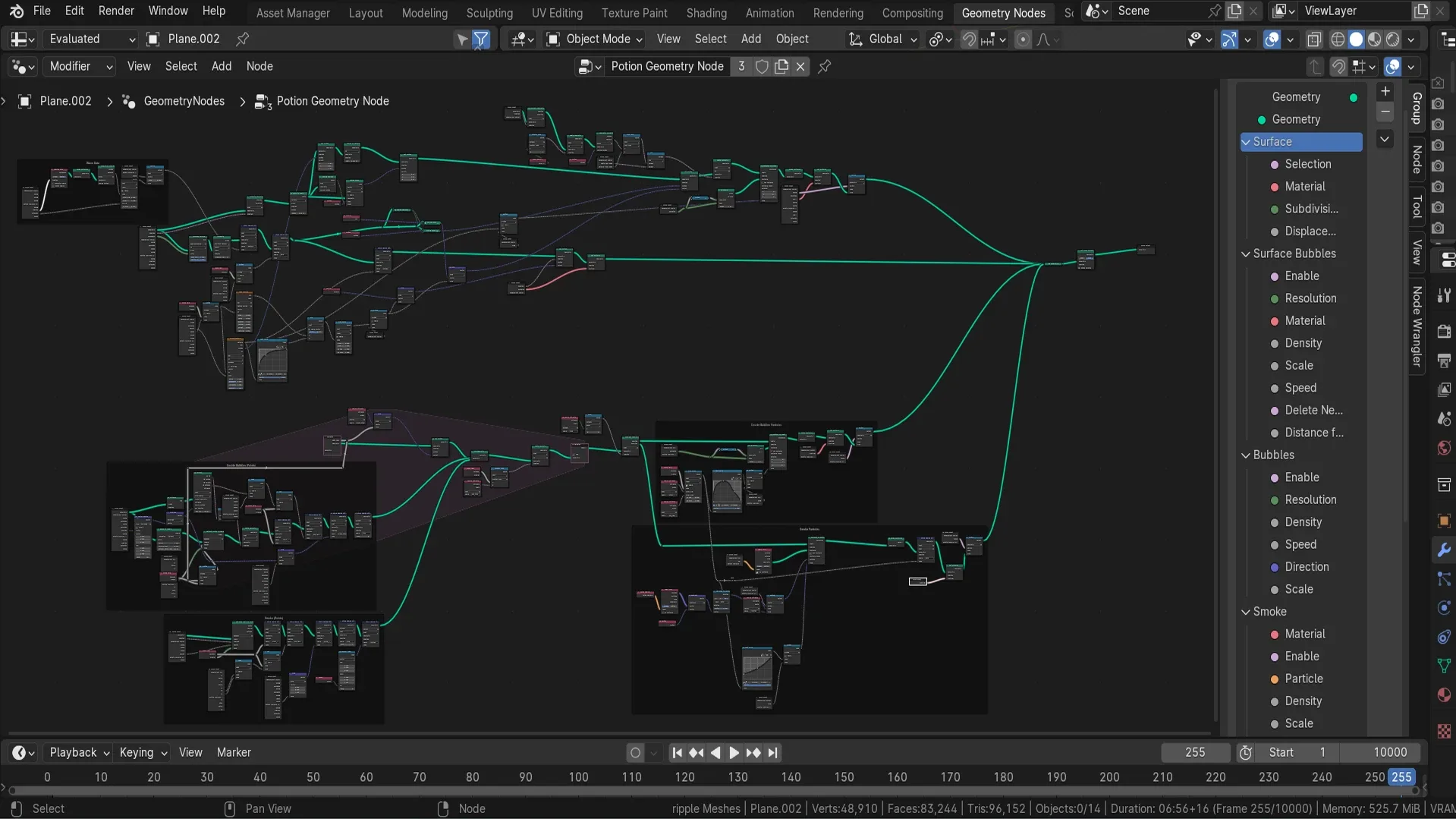This screenshot has width=1456, height=819.
Task: Pin the Potion Geometry Node group
Action: pyautogui.click(x=824, y=67)
